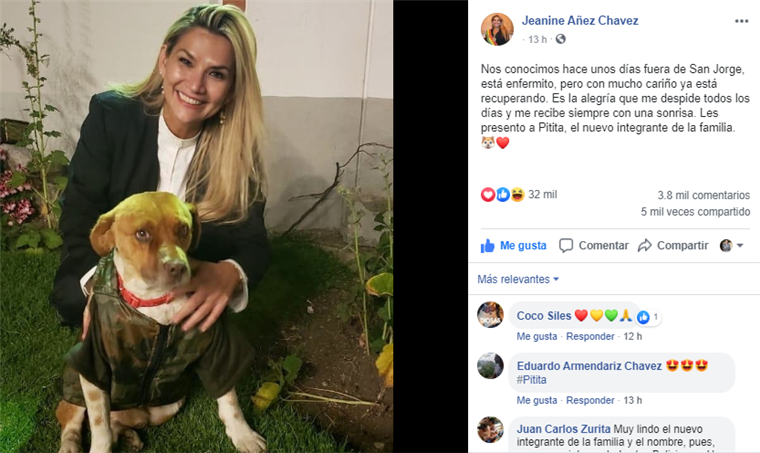Image resolution: width=760 pixels, height=453 pixels.
Task: Open the #Pitita hashtag link
Action: click(531, 380)
